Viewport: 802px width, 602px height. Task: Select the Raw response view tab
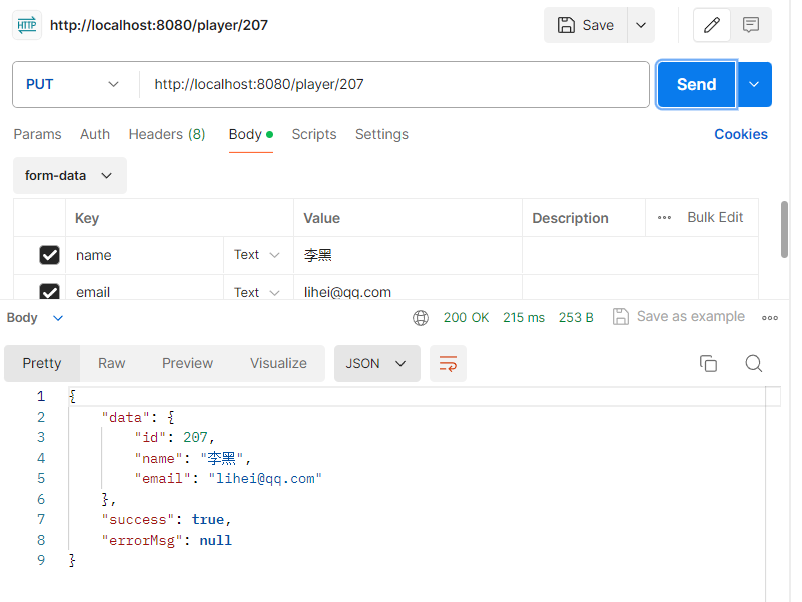click(112, 363)
